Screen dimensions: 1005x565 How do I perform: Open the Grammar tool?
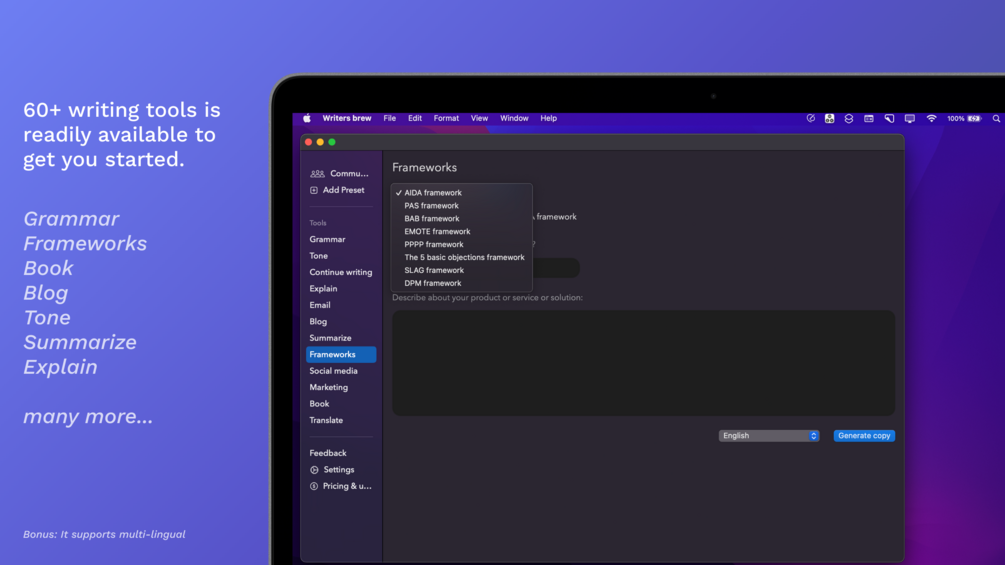[x=328, y=240]
